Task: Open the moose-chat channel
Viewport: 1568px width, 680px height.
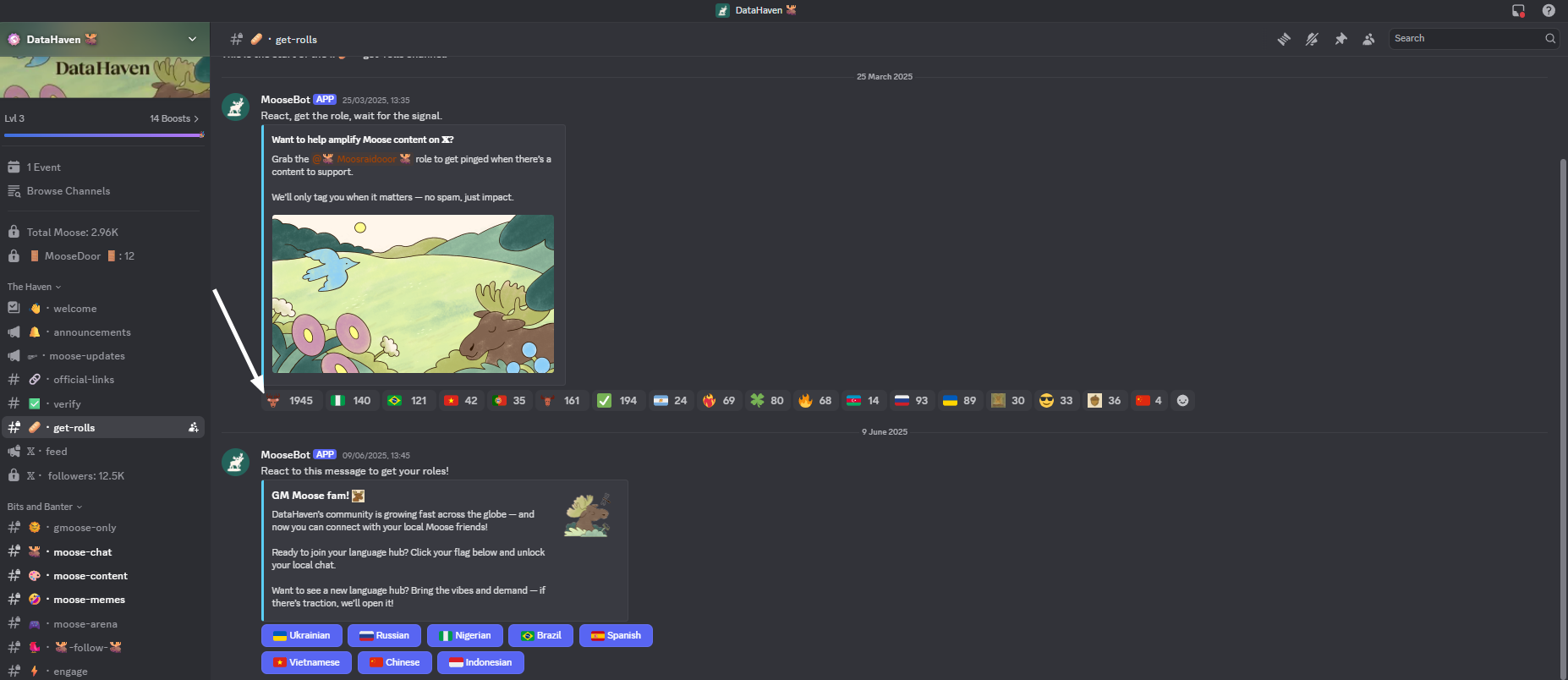Action: (82, 552)
